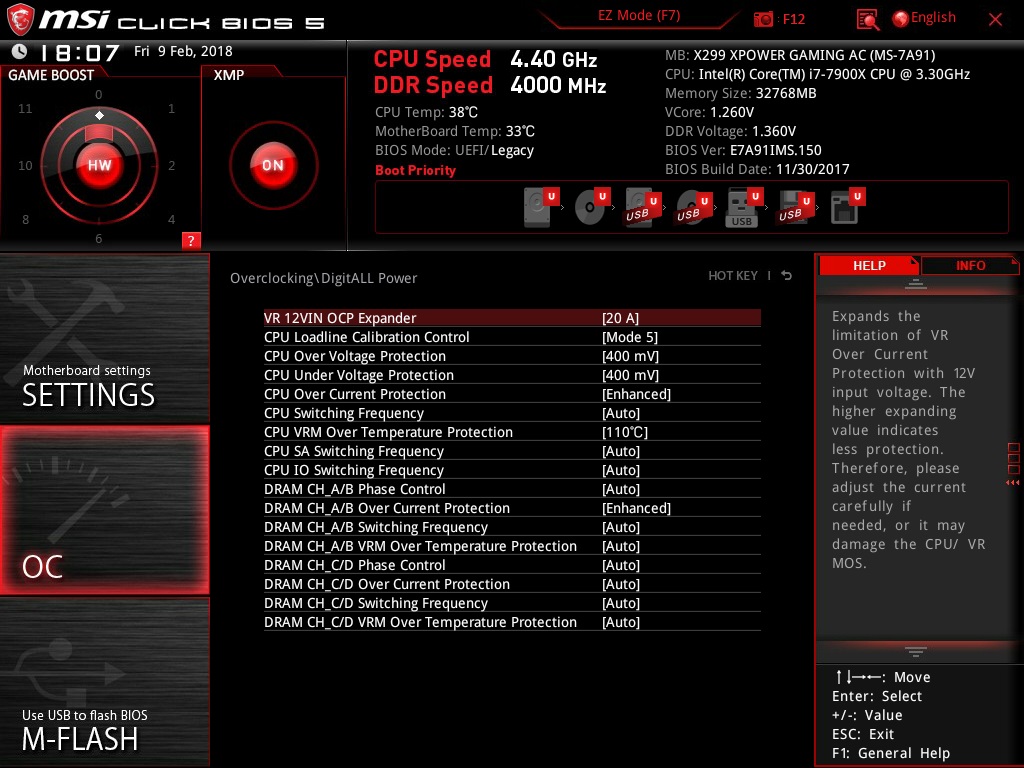Select the USB CD/DVD boot icon

click(694, 208)
